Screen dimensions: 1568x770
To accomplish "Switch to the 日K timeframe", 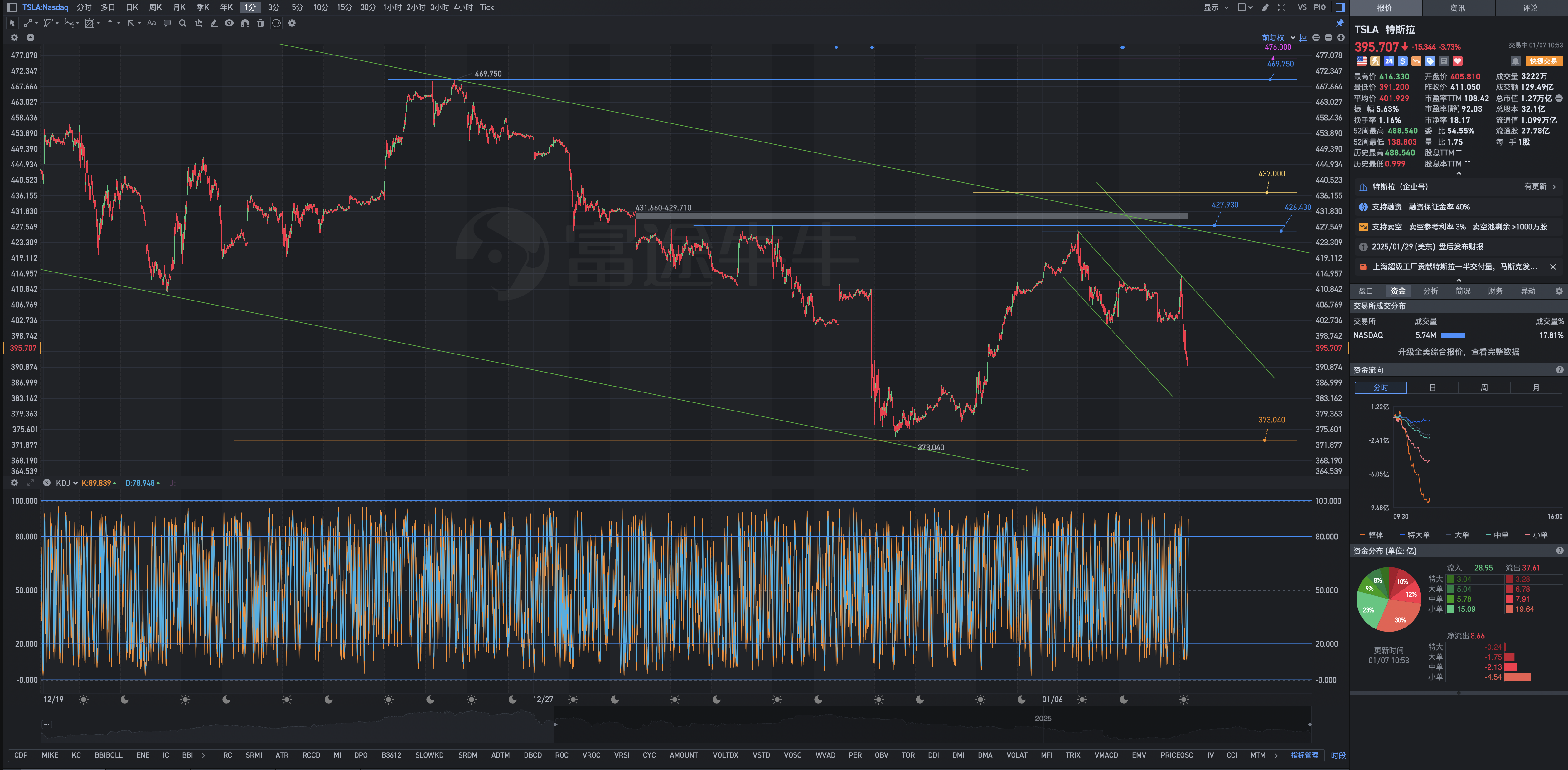I will [132, 7].
